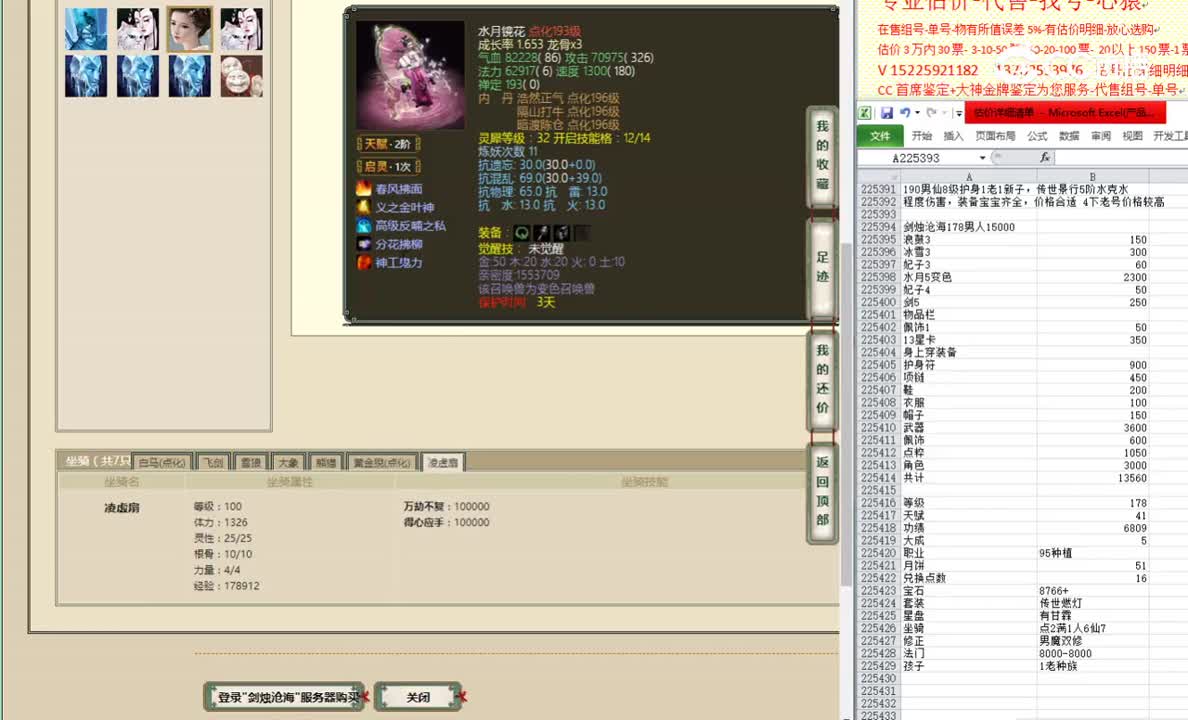Click the 关闭 button

[418, 697]
